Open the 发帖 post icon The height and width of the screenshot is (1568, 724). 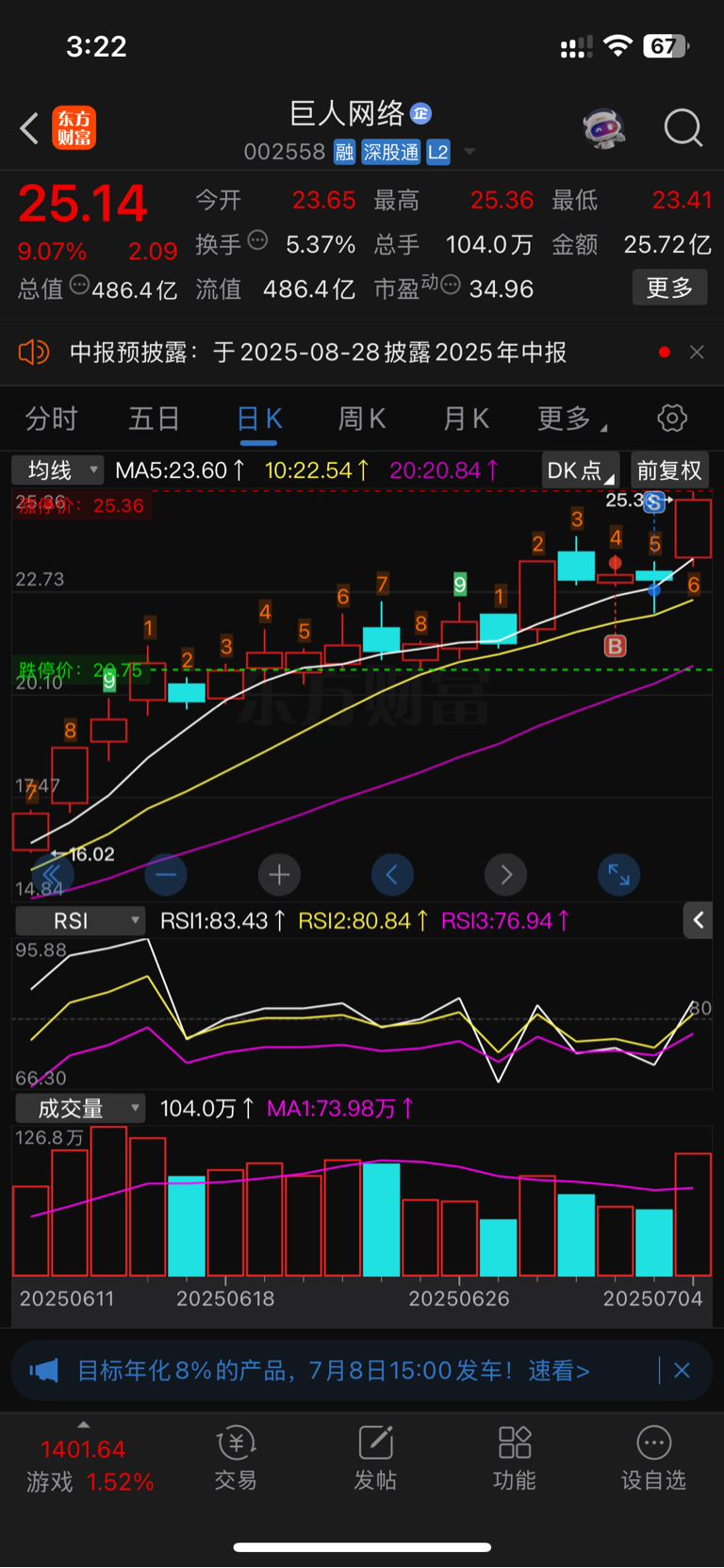(375, 1458)
